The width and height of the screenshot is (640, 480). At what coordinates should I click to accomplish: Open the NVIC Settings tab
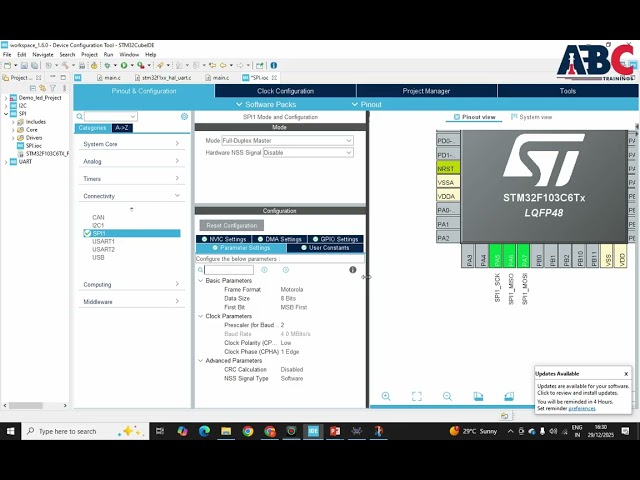(224, 239)
